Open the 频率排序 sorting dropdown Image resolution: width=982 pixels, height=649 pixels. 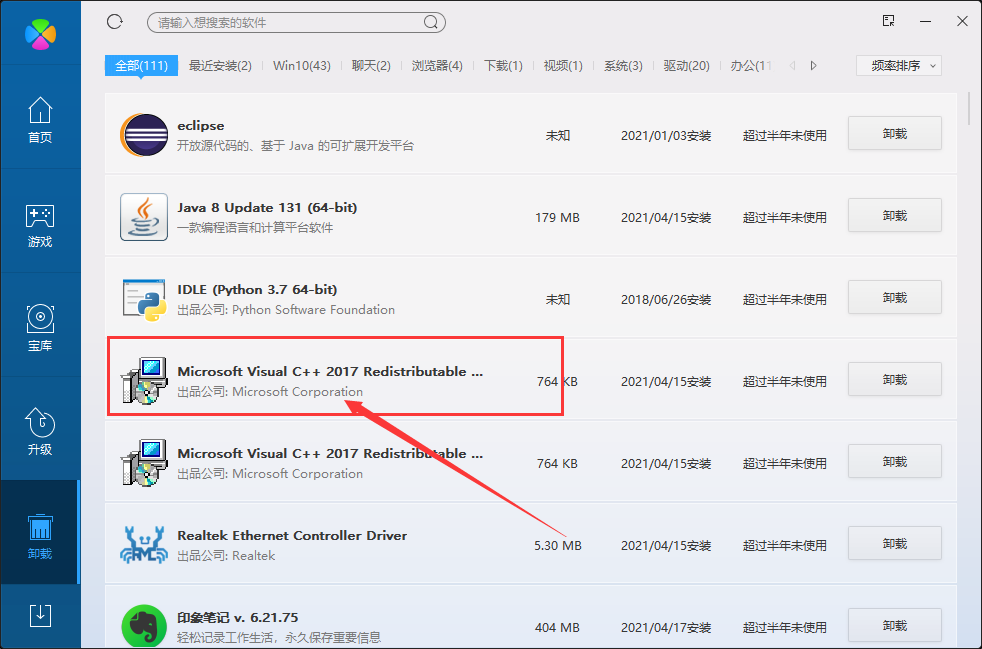click(x=897, y=64)
